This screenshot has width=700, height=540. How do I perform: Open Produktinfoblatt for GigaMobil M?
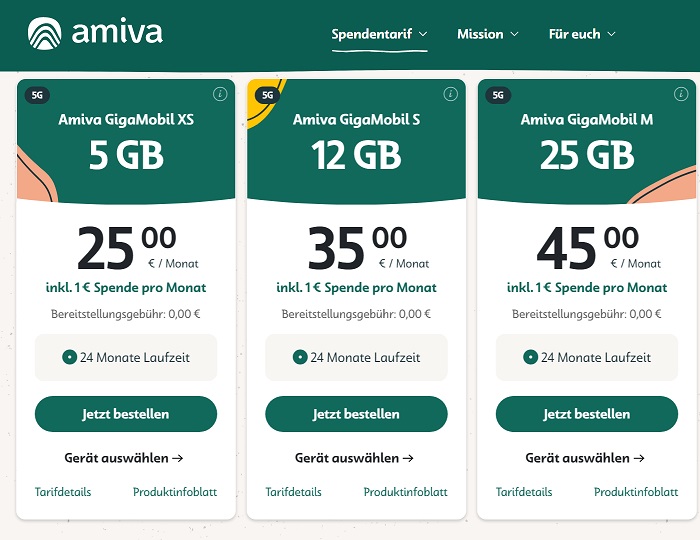tap(636, 492)
